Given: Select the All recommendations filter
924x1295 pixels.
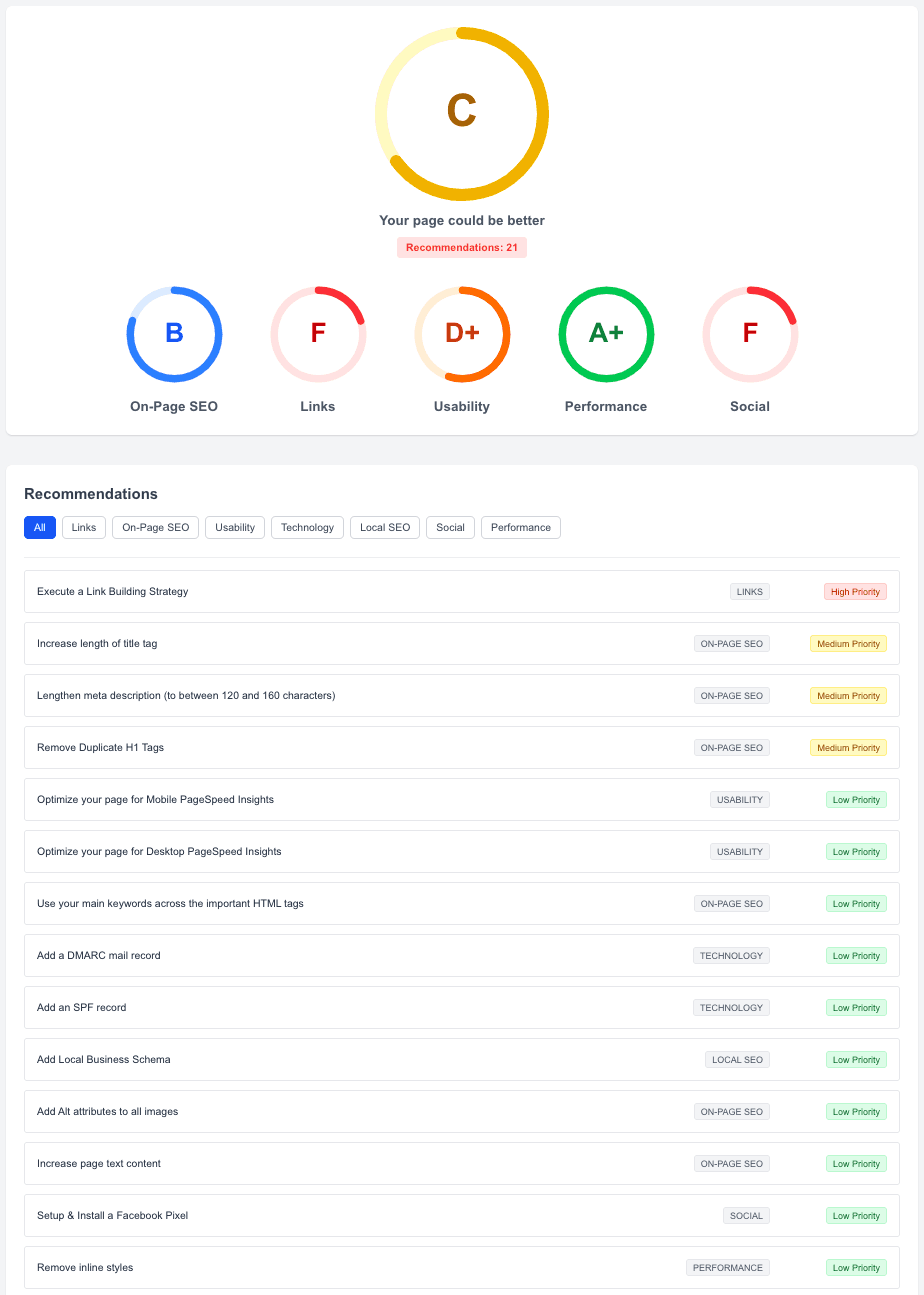Looking at the screenshot, I should [39, 527].
